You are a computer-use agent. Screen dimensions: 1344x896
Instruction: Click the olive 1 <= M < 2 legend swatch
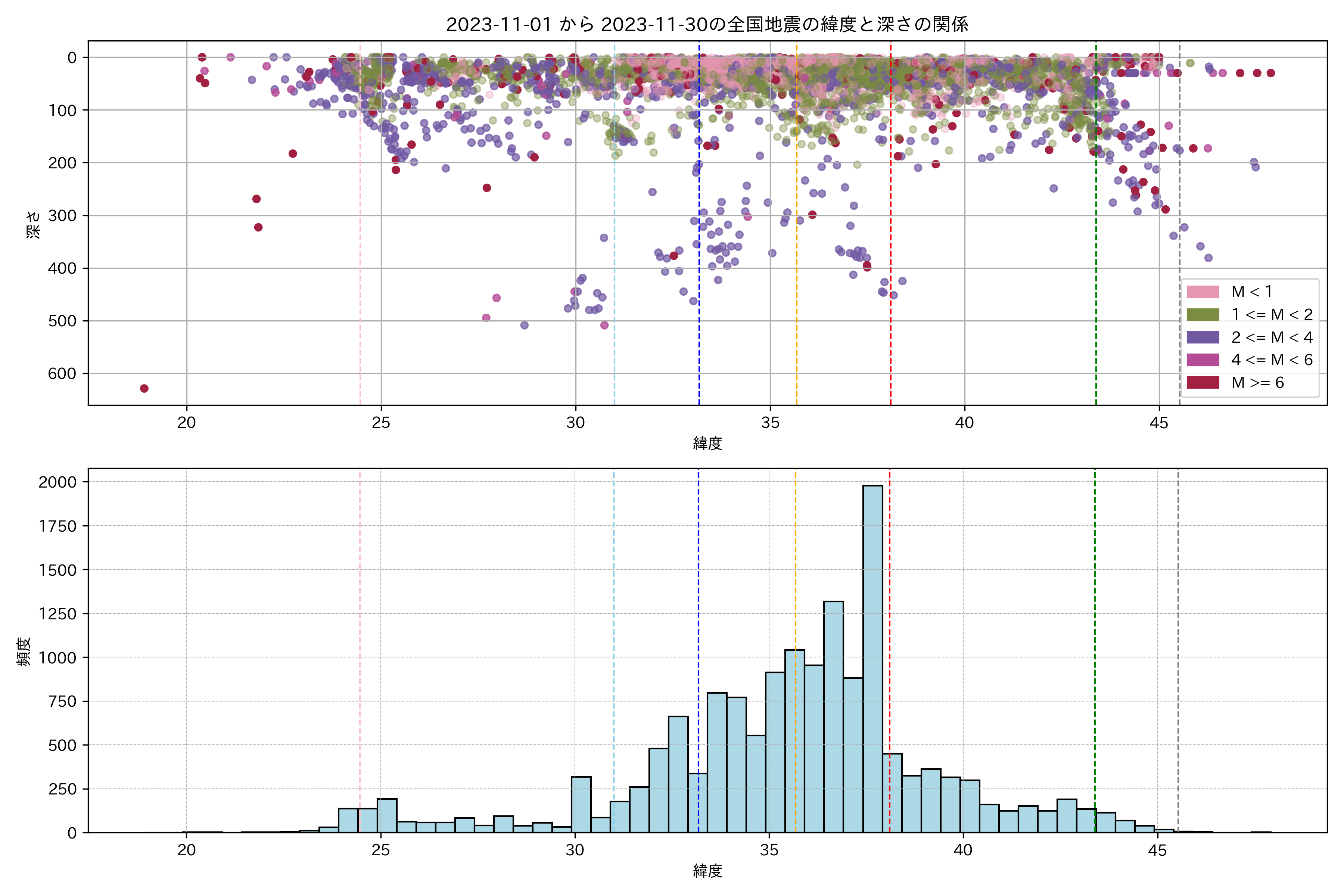click(x=1203, y=315)
